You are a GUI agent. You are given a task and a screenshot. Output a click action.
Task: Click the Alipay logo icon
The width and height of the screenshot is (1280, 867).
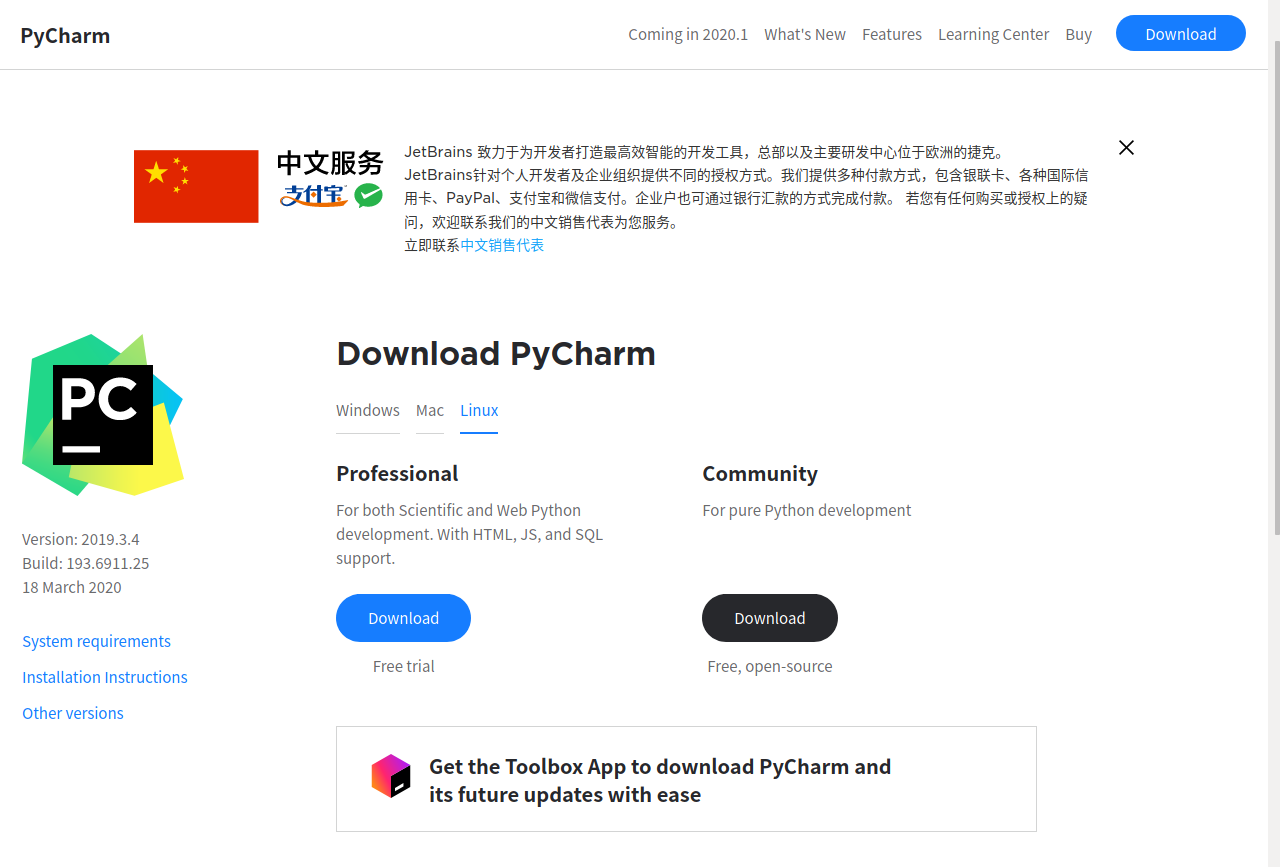click(x=313, y=195)
